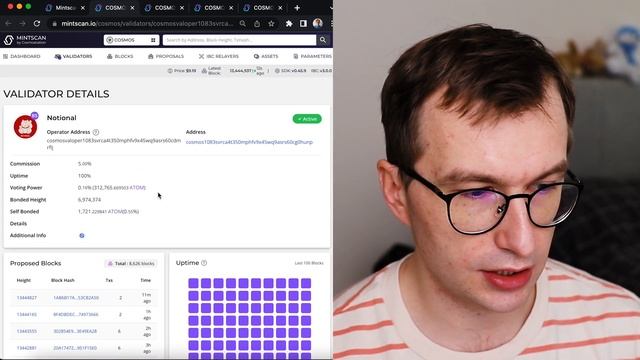The height and width of the screenshot is (360, 640).
Task: Open the Validators menu item
Action: 73,56
